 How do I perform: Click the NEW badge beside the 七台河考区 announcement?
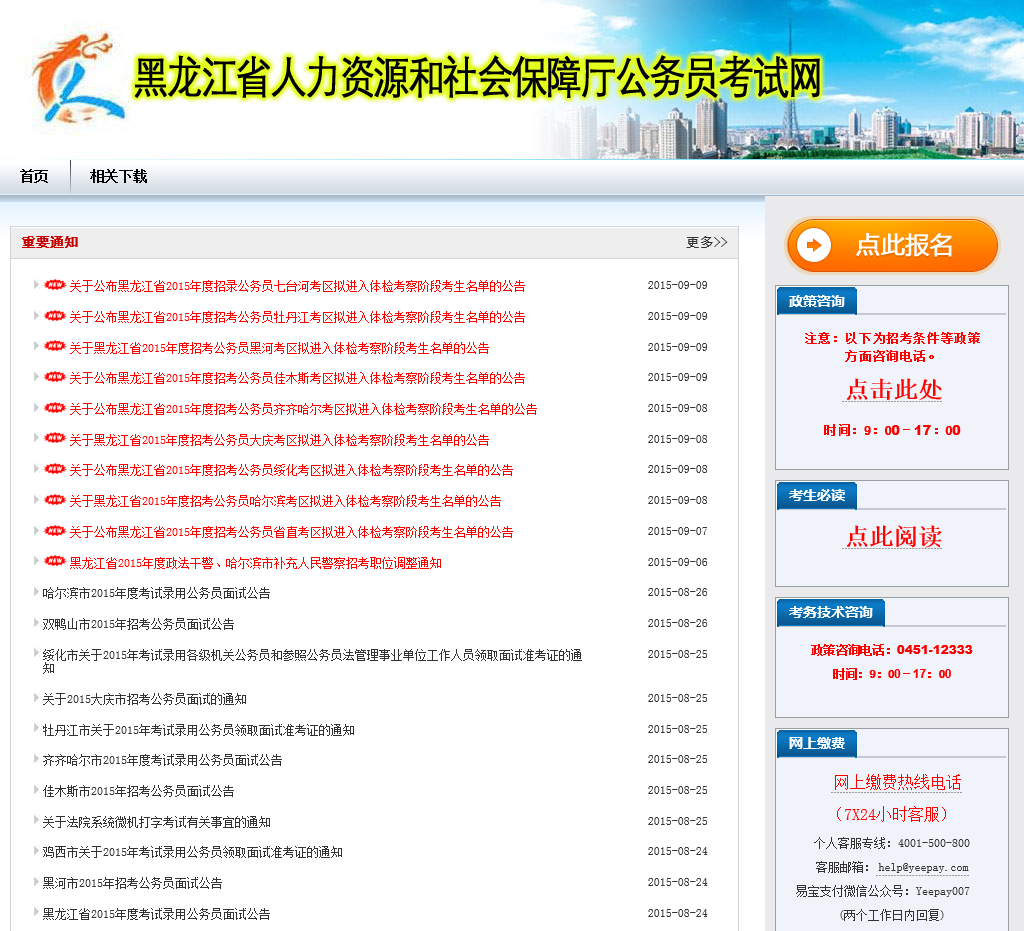[55, 285]
